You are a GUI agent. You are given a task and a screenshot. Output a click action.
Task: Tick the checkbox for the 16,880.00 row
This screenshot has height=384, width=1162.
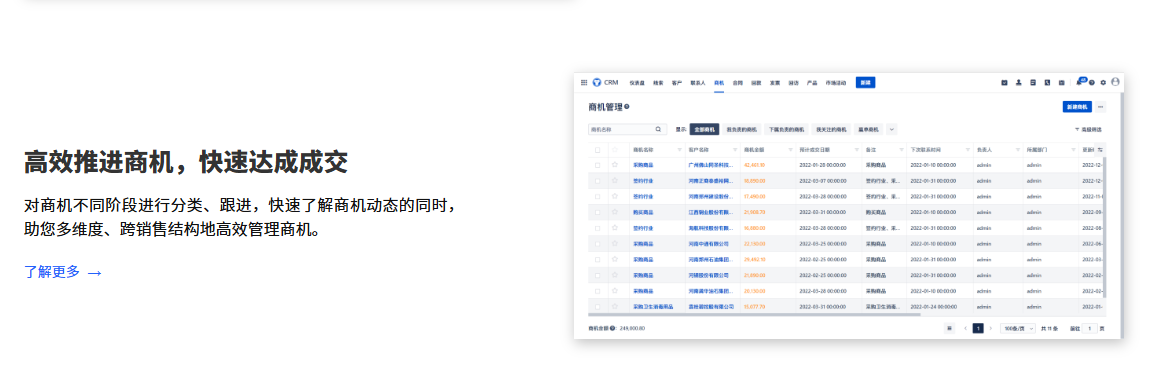[x=598, y=228]
